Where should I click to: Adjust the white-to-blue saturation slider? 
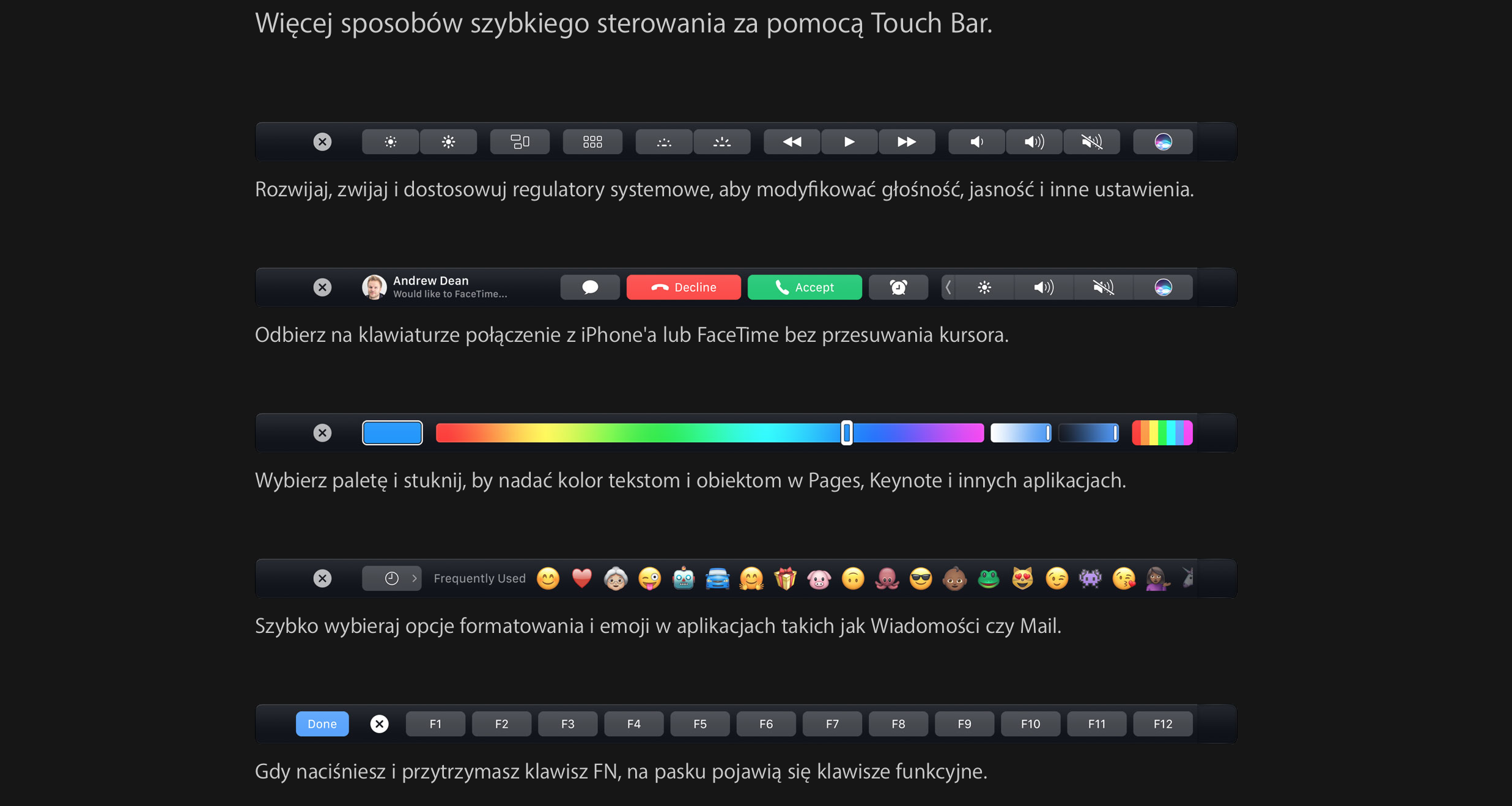coord(1021,433)
